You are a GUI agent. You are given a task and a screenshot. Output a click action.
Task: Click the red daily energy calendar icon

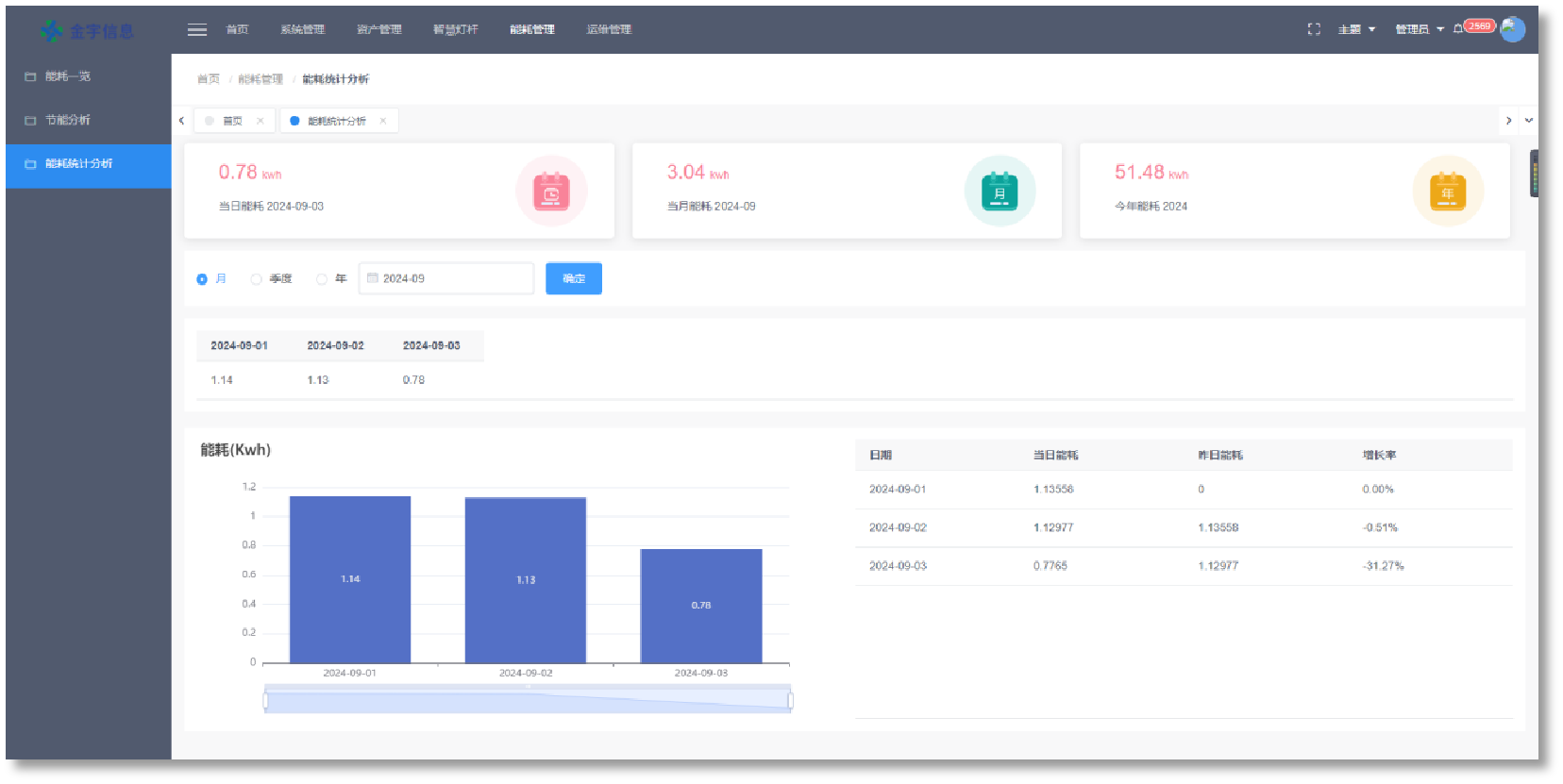tap(551, 192)
